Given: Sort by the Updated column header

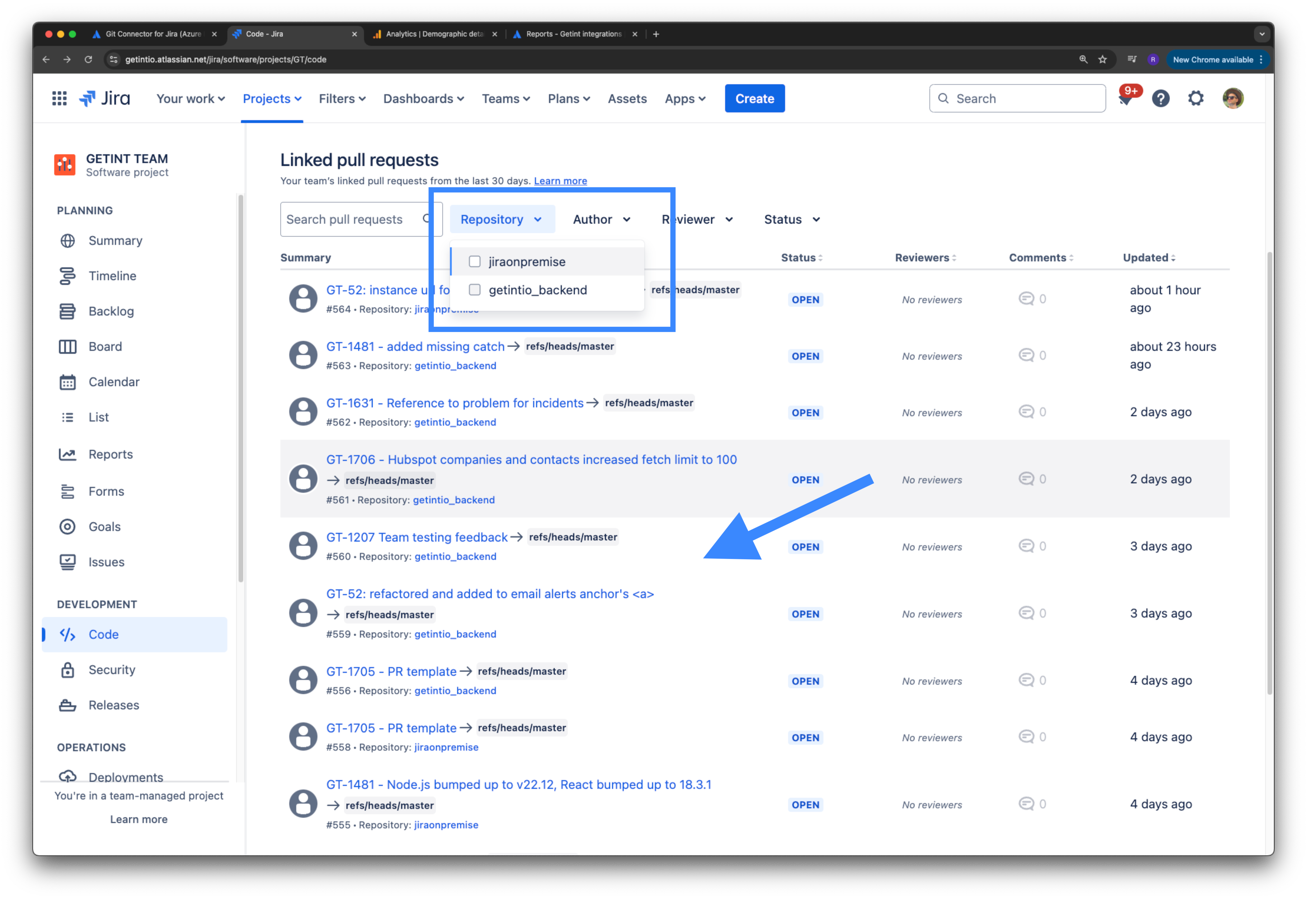Looking at the screenshot, I should tap(1149, 258).
